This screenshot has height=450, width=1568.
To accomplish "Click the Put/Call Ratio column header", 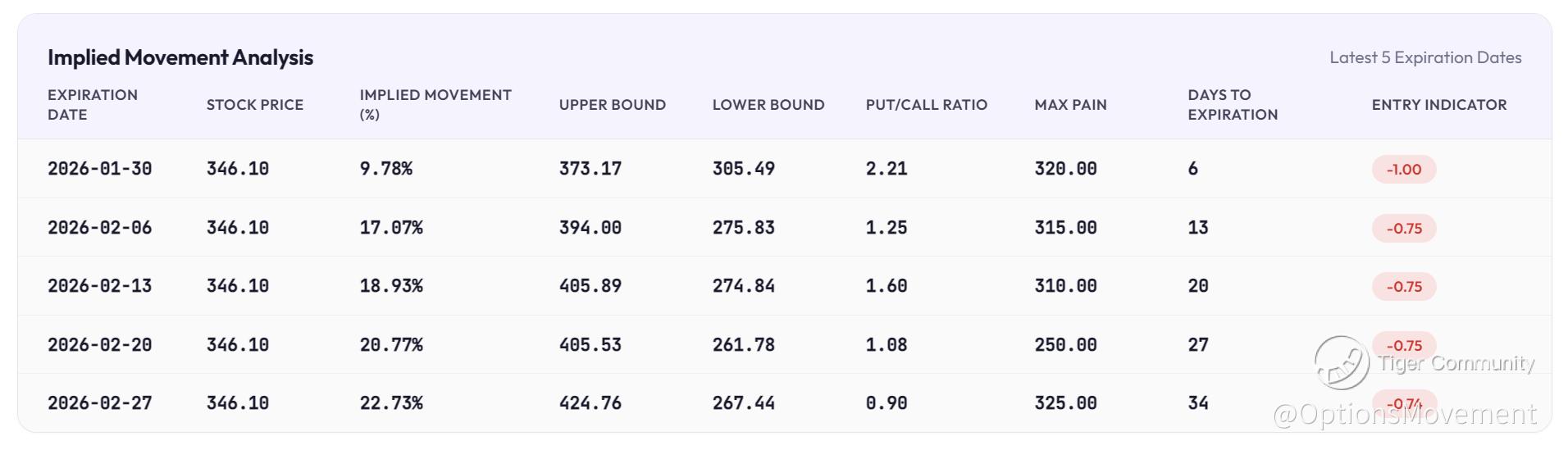I will (926, 105).
